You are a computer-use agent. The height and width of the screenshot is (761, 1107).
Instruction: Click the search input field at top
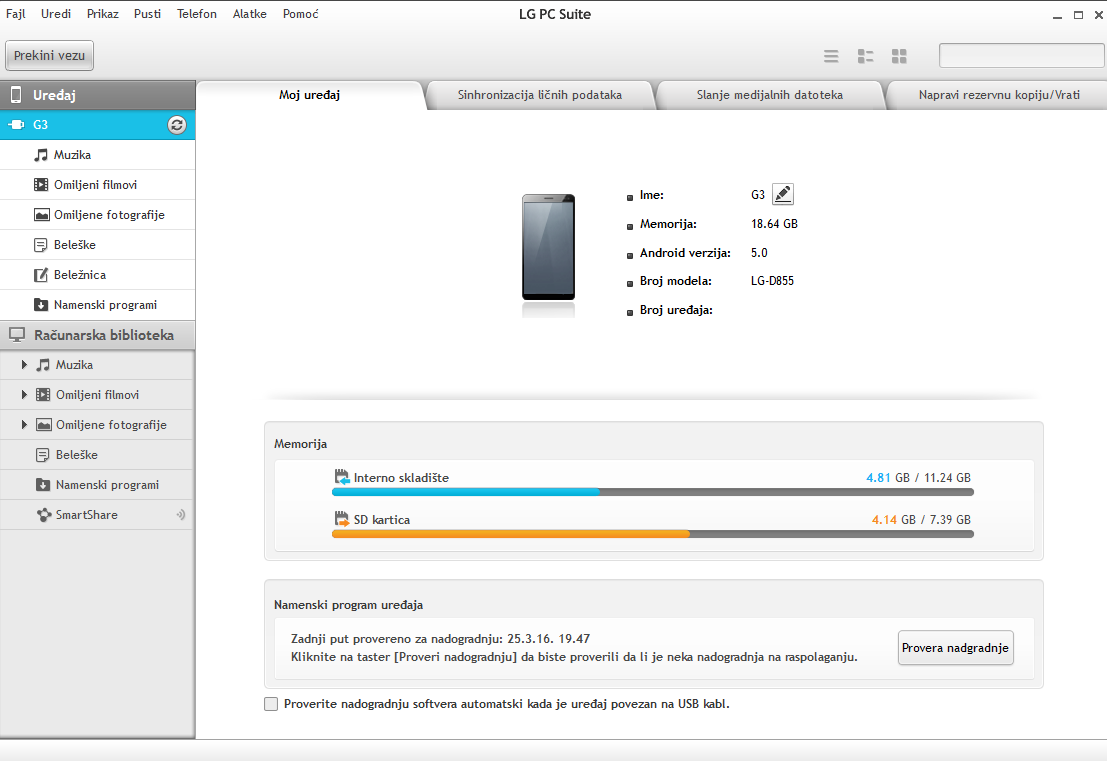click(x=1022, y=56)
